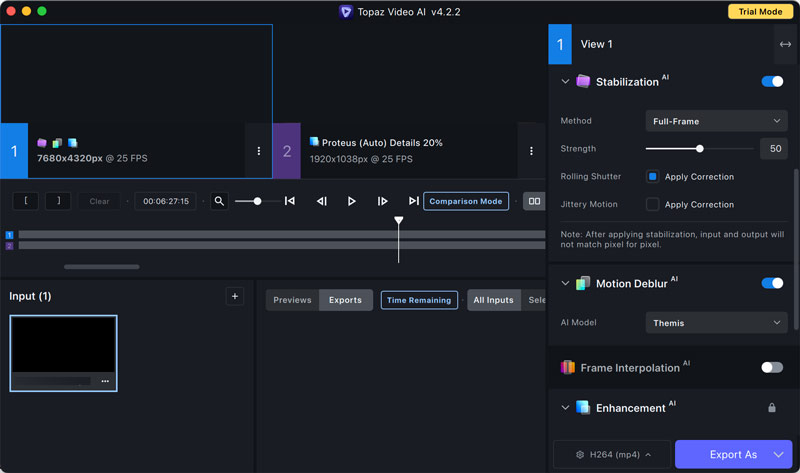The height and width of the screenshot is (473, 800).
Task: Click the View 1 panel header number
Action: coord(560,44)
